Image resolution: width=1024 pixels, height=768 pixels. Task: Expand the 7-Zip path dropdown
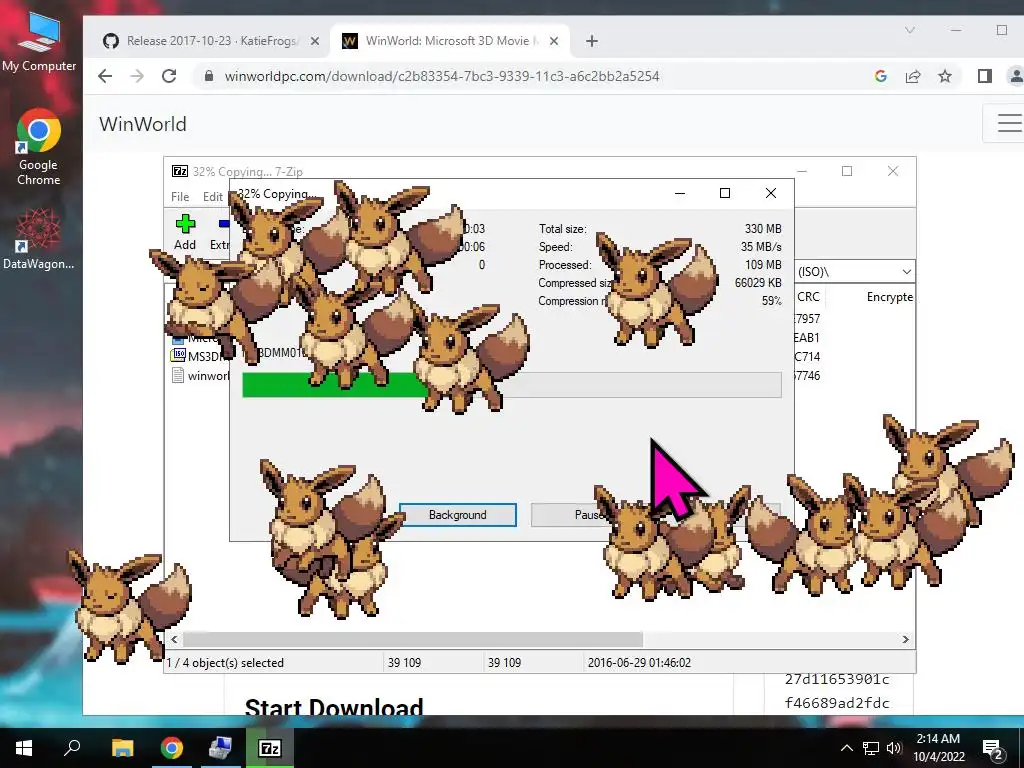coord(906,272)
